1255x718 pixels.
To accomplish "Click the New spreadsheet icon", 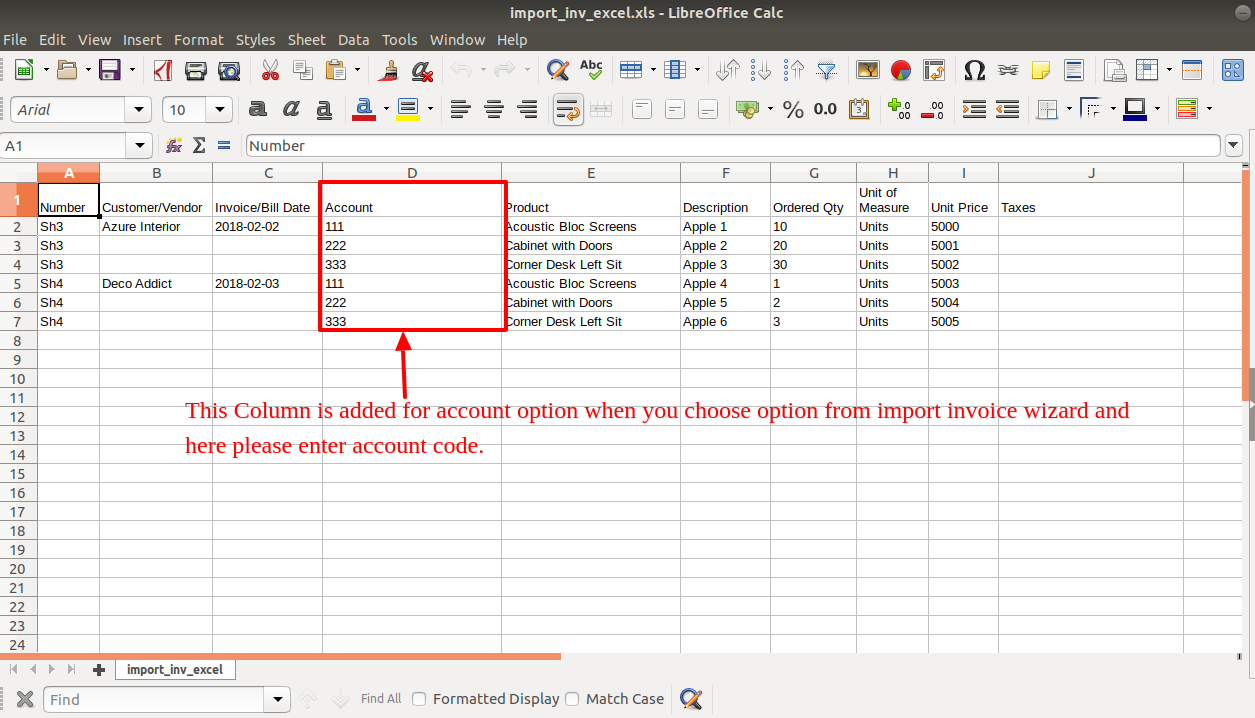I will 23,70.
